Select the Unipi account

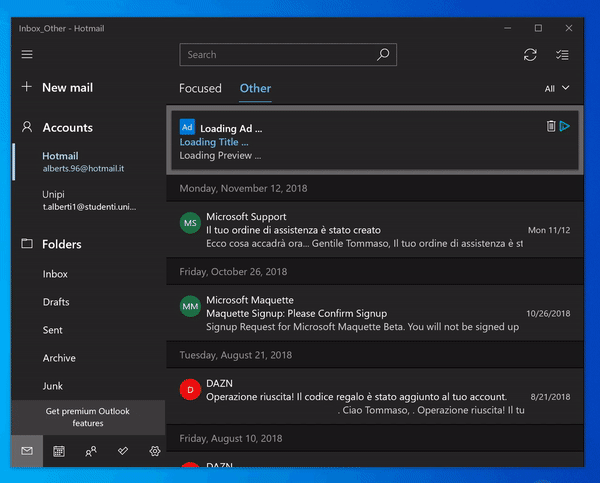click(89, 200)
